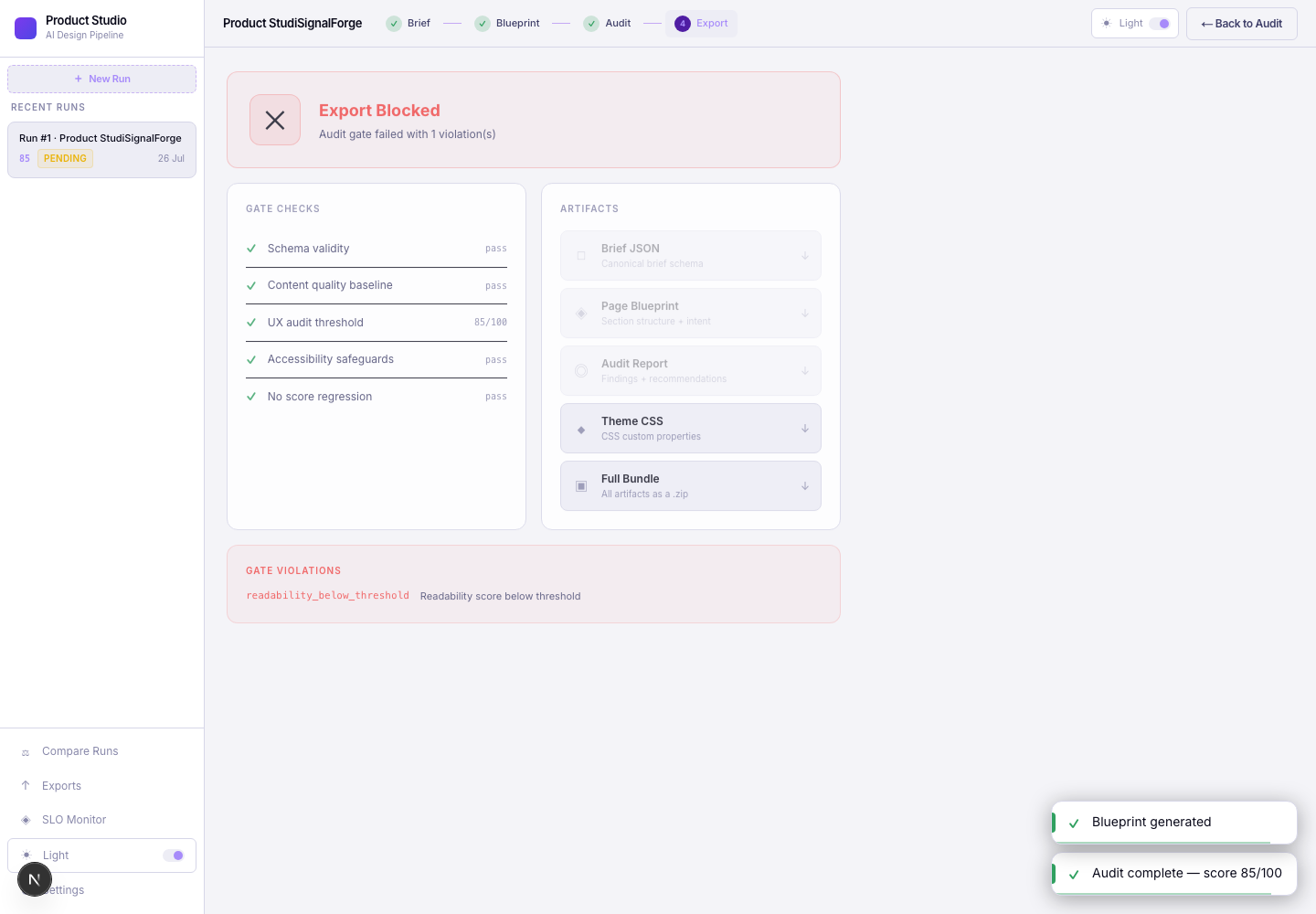Go to the Blueprint pipeline step
Image resolution: width=1316 pixels, height=914 pixels.
coord(507,24)
